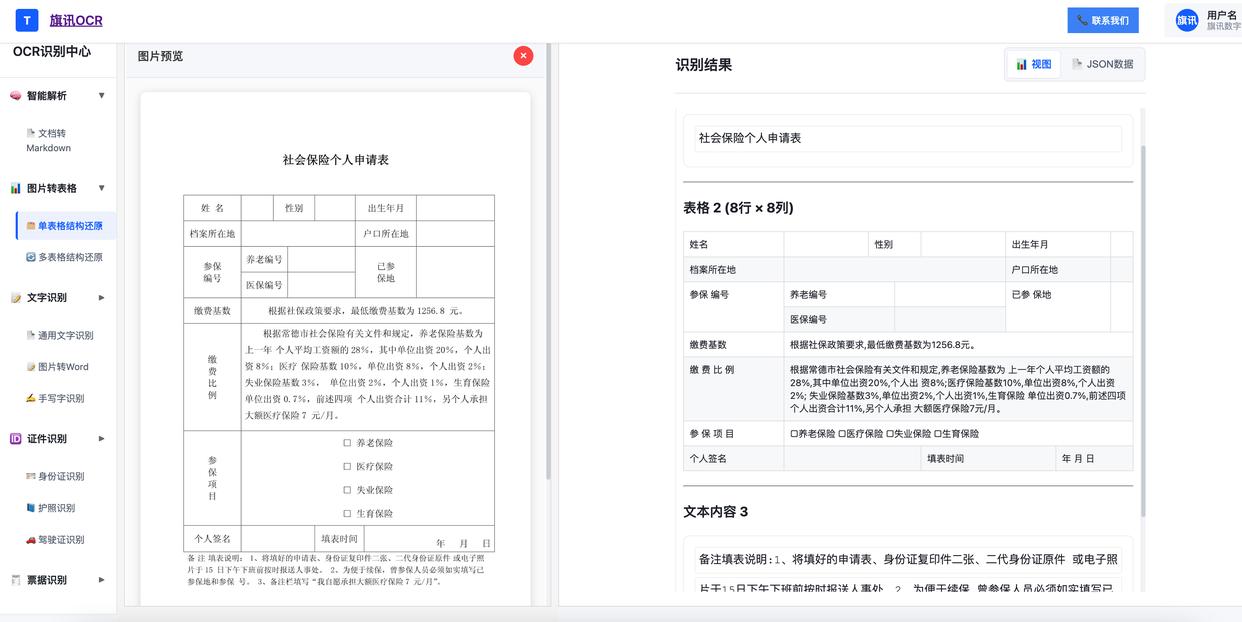This screenshot has width=1242, height=622.
Task: Click the 图片预览 panel title
Action: [x=160, y=56]
